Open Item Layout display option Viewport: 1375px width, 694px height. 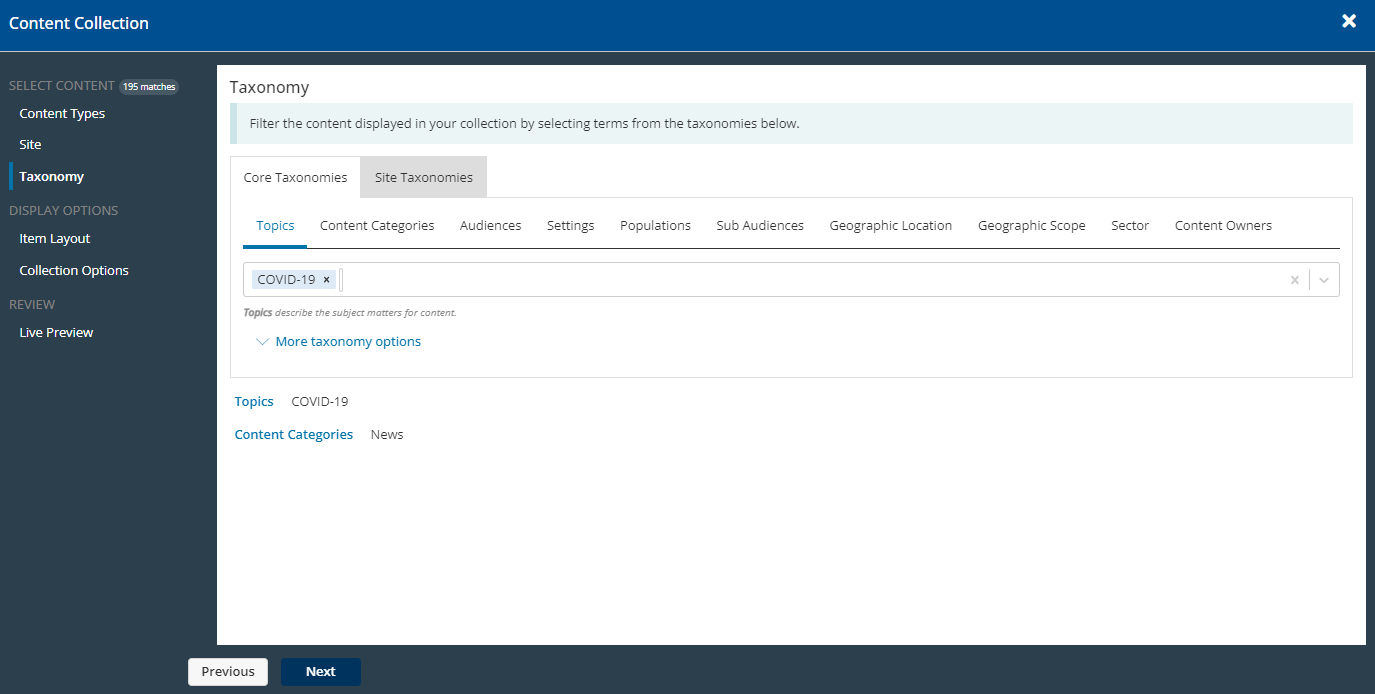(55, 239)
